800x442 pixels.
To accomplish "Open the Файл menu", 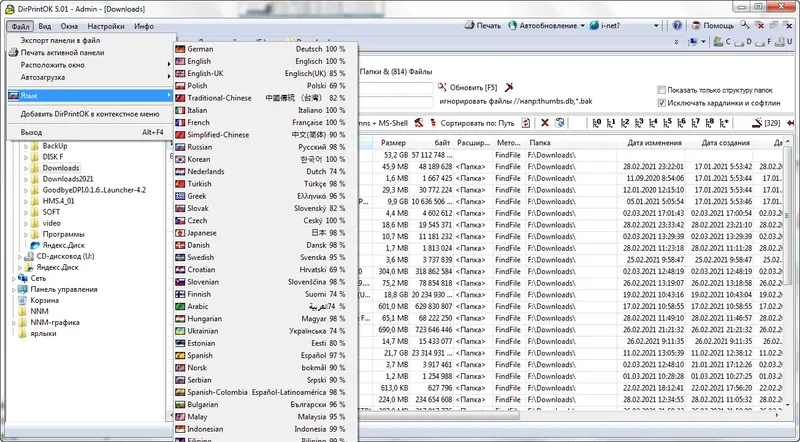I will 20,26.
